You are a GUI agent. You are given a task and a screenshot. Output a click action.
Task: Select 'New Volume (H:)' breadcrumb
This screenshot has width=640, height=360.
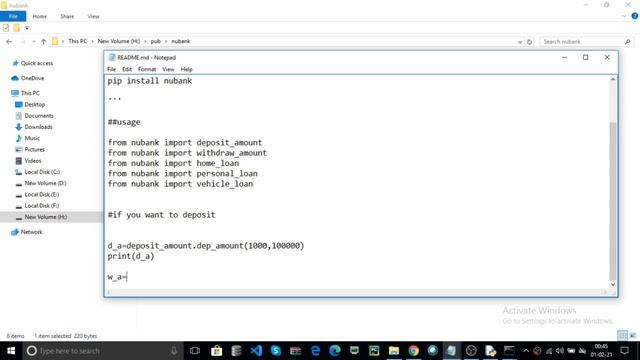[x=119, y=41]
